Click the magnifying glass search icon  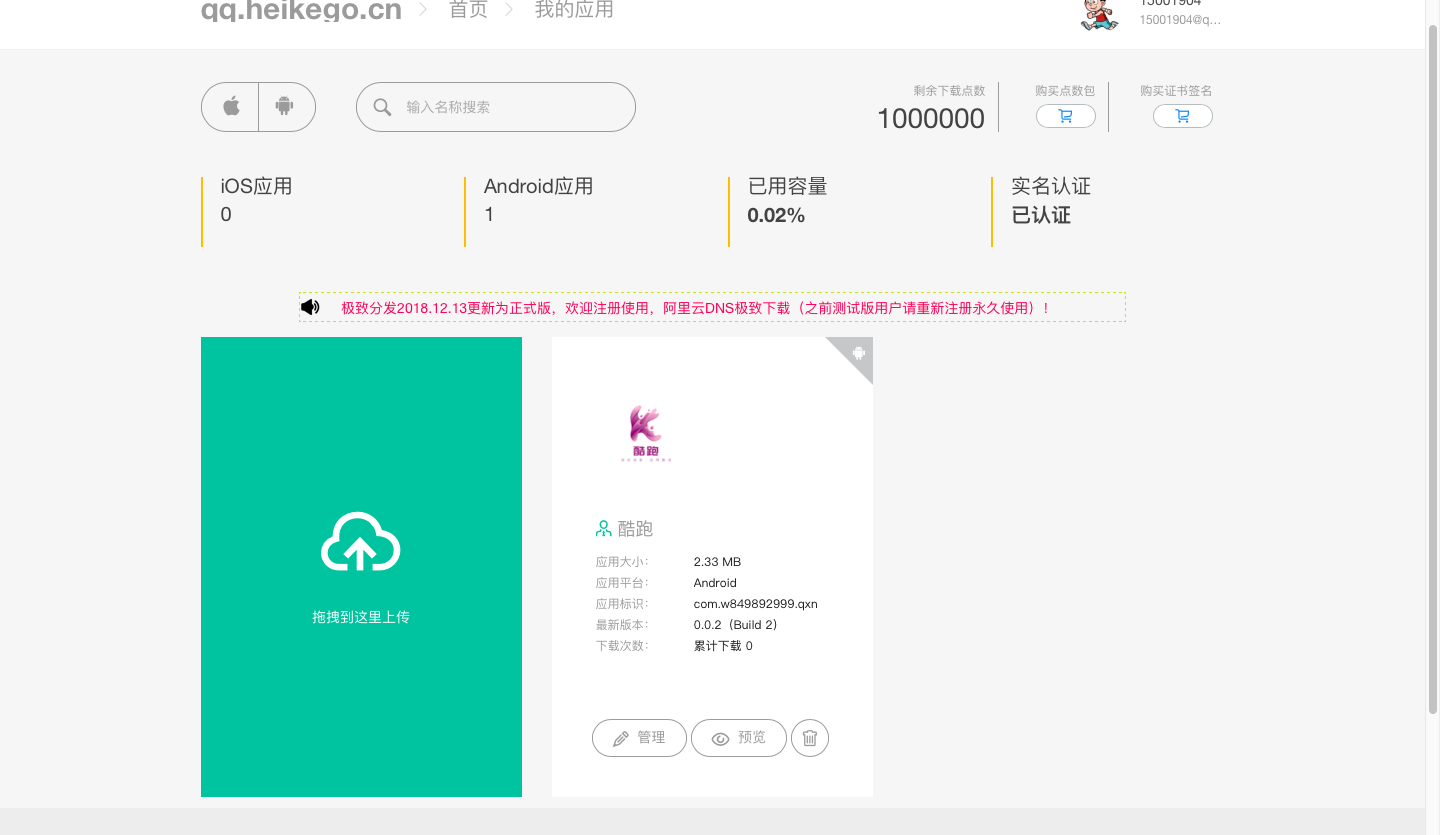coord(382,107)
